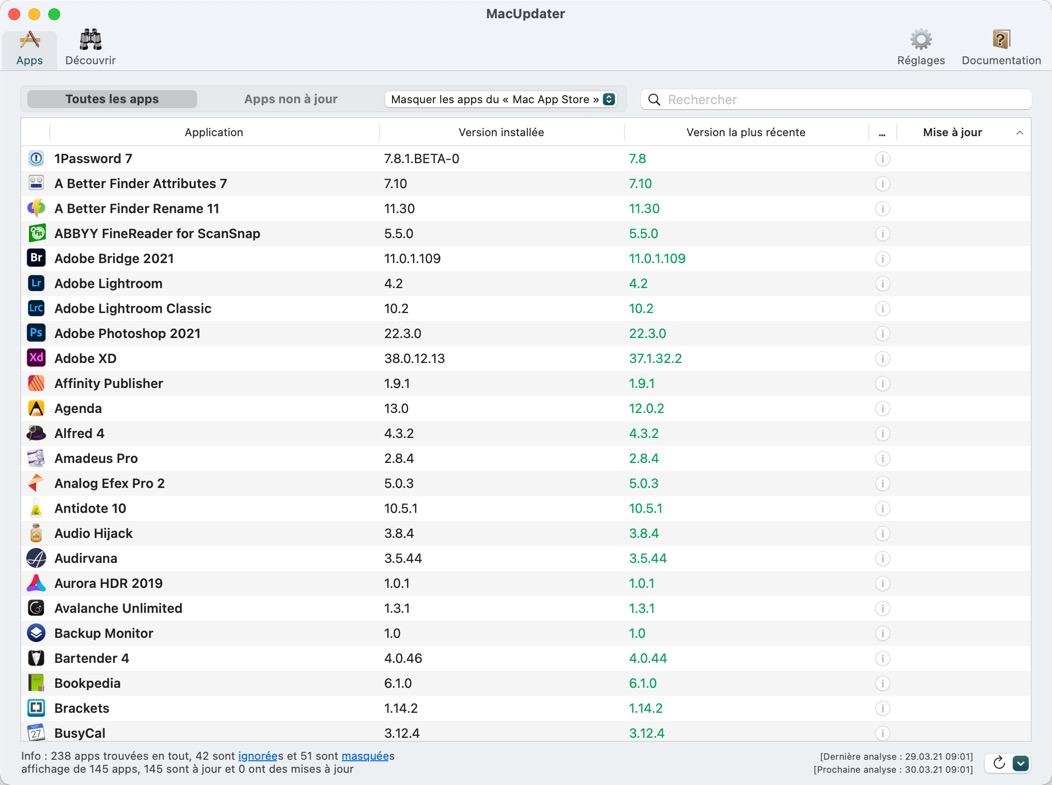Click the Dernière analyse status text
Viewport: 1052px width, 785px height.
[x=896, y=756]
